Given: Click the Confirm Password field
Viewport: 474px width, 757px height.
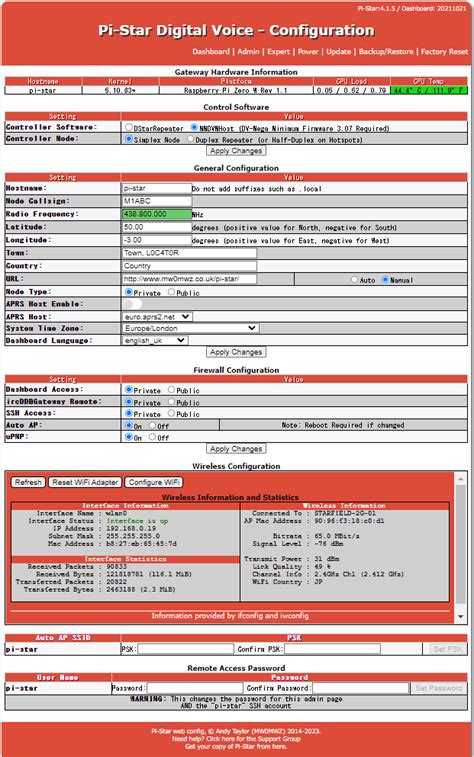Looking at the screenshot, I should coord(361,688).
